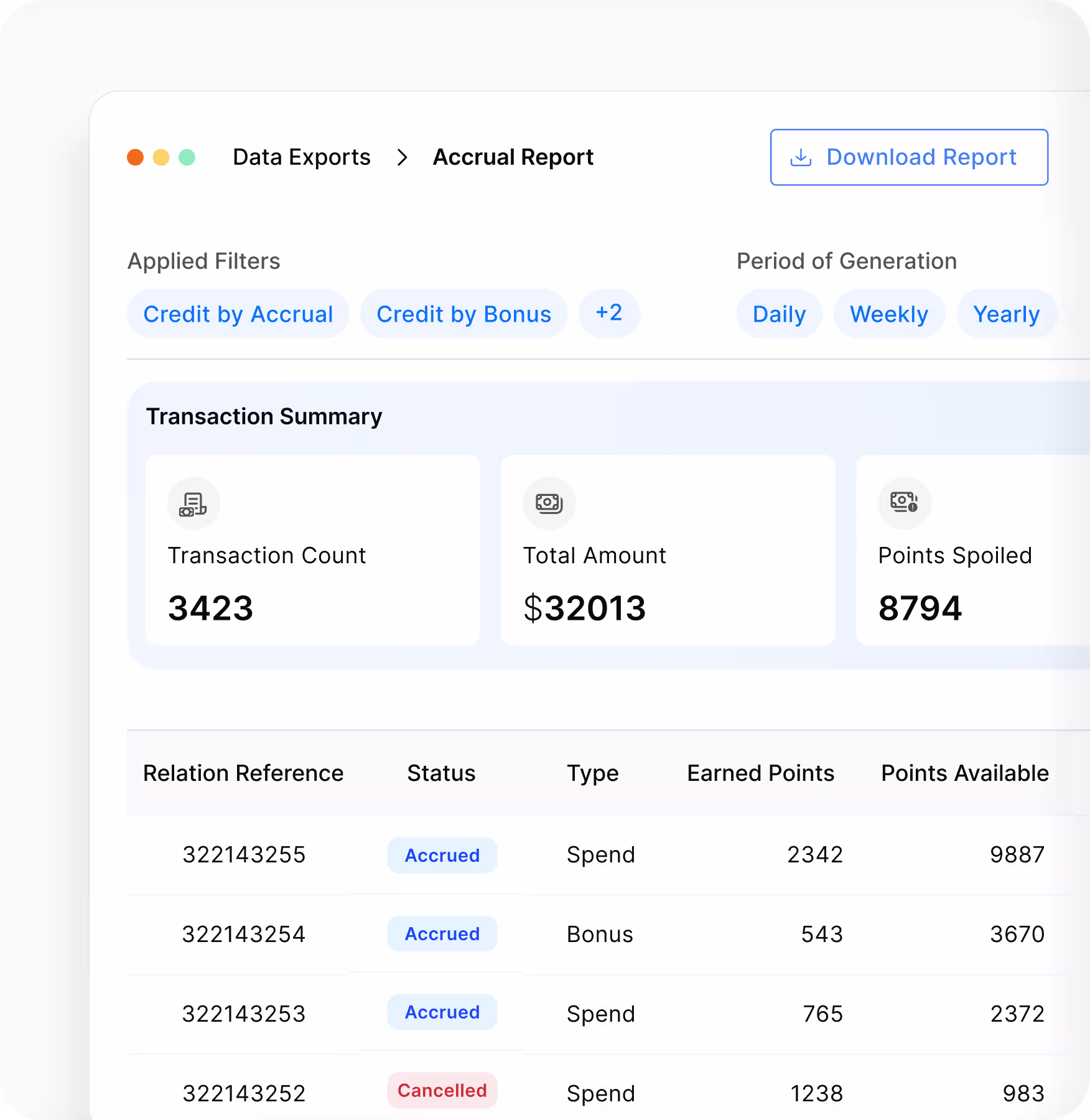Click the Applied Filters label
Image resolution: width=1090 pixels, height=1120 pixels.
click(204, 261)
